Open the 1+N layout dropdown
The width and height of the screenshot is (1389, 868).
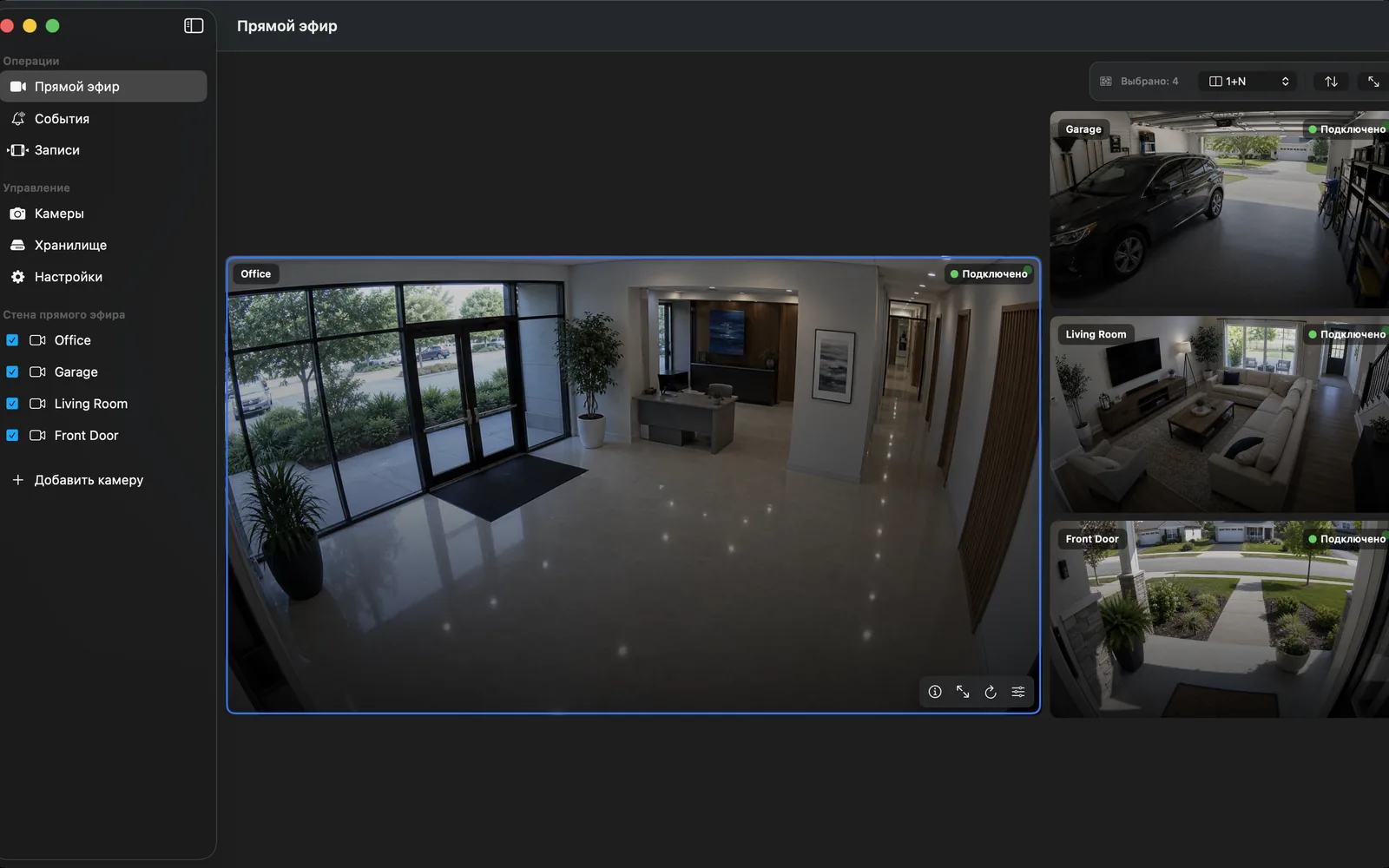tap(1249, 82)
